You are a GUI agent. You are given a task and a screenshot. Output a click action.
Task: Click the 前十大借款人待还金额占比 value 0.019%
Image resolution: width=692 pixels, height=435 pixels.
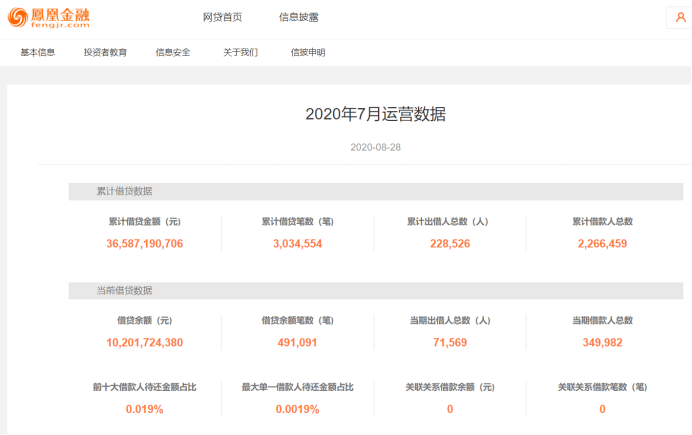[144, 409]
